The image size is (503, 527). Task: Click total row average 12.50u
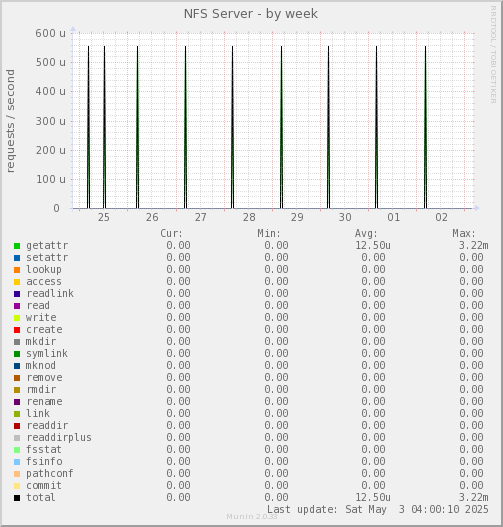373,497
